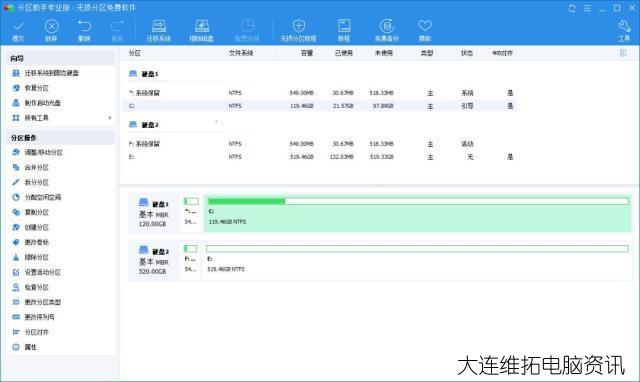This screenshot has width=640, height=382.
Task: Click the 分区 column header
Action: tap(135, 53)
